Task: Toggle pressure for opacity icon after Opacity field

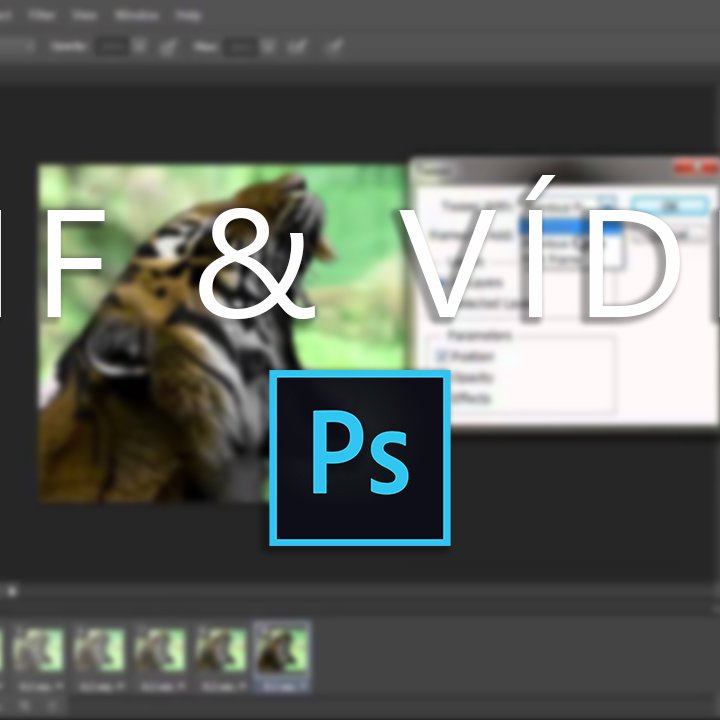Action: coord(168,47)
